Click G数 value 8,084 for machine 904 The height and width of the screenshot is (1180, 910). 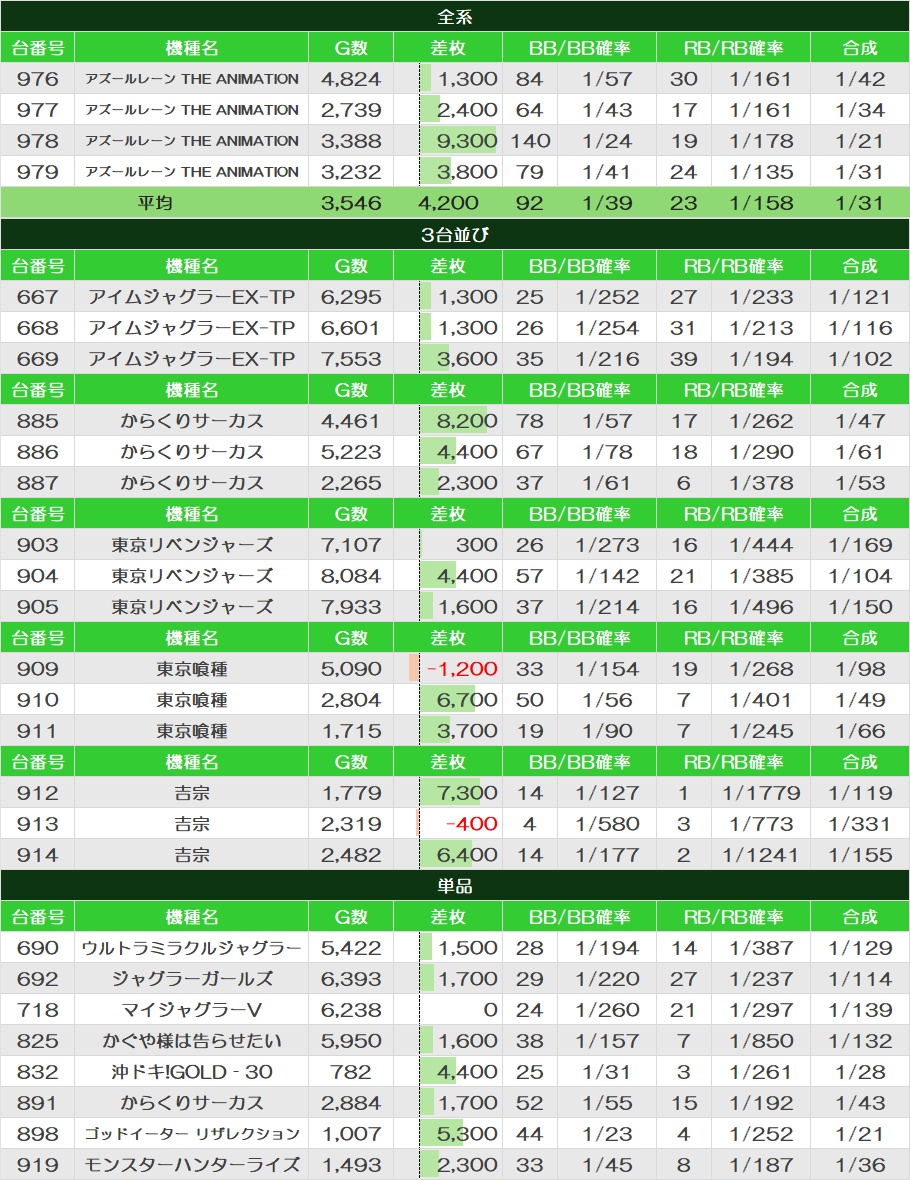click(x=351, y=576)
